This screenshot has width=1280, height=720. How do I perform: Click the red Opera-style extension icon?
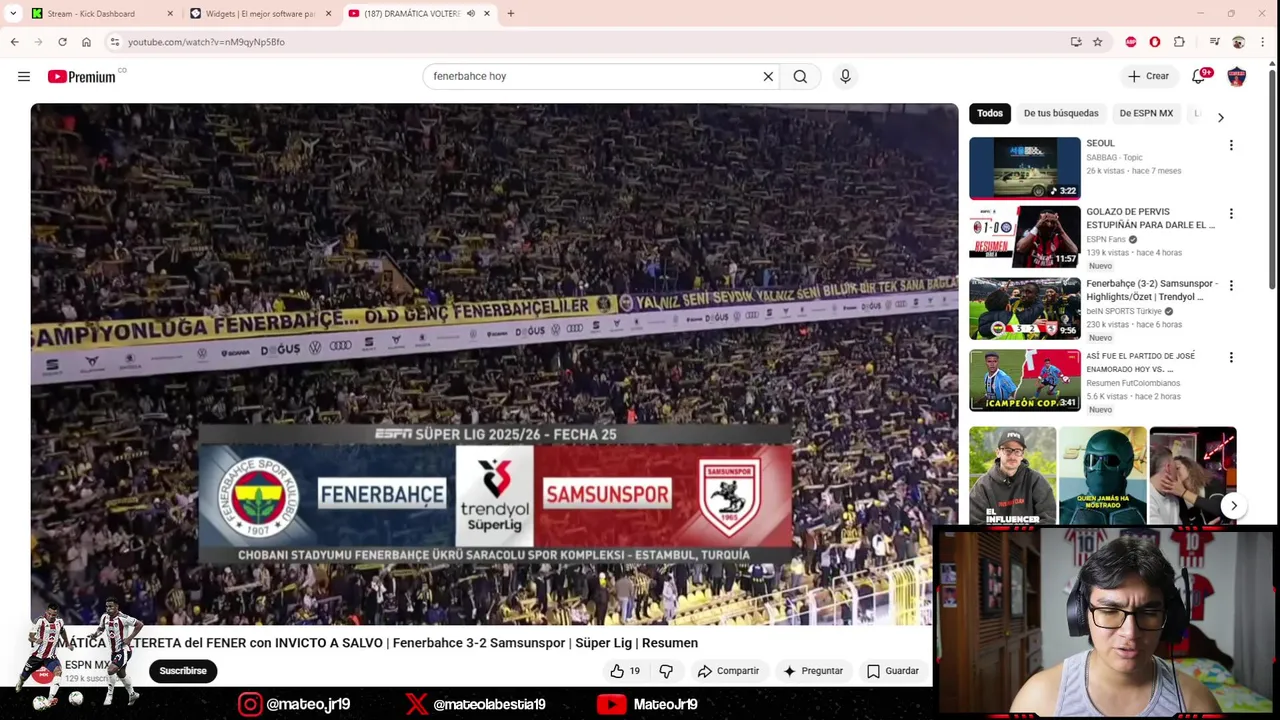click(x=1155, y=42)
